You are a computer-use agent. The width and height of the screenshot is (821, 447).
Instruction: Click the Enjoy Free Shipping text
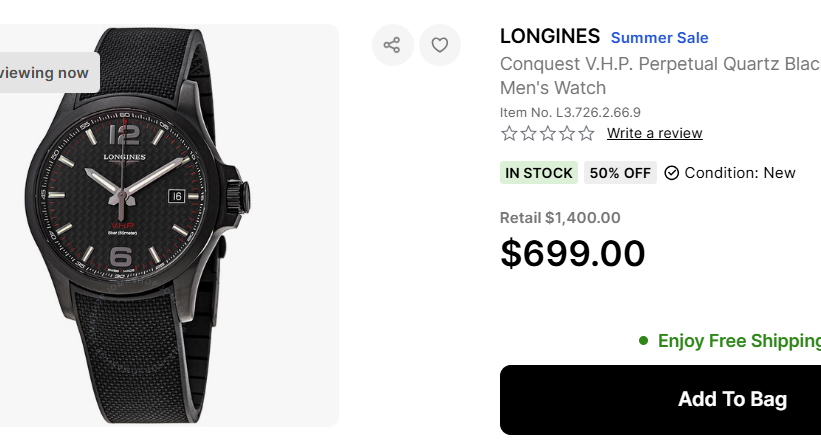coord(738,341)
